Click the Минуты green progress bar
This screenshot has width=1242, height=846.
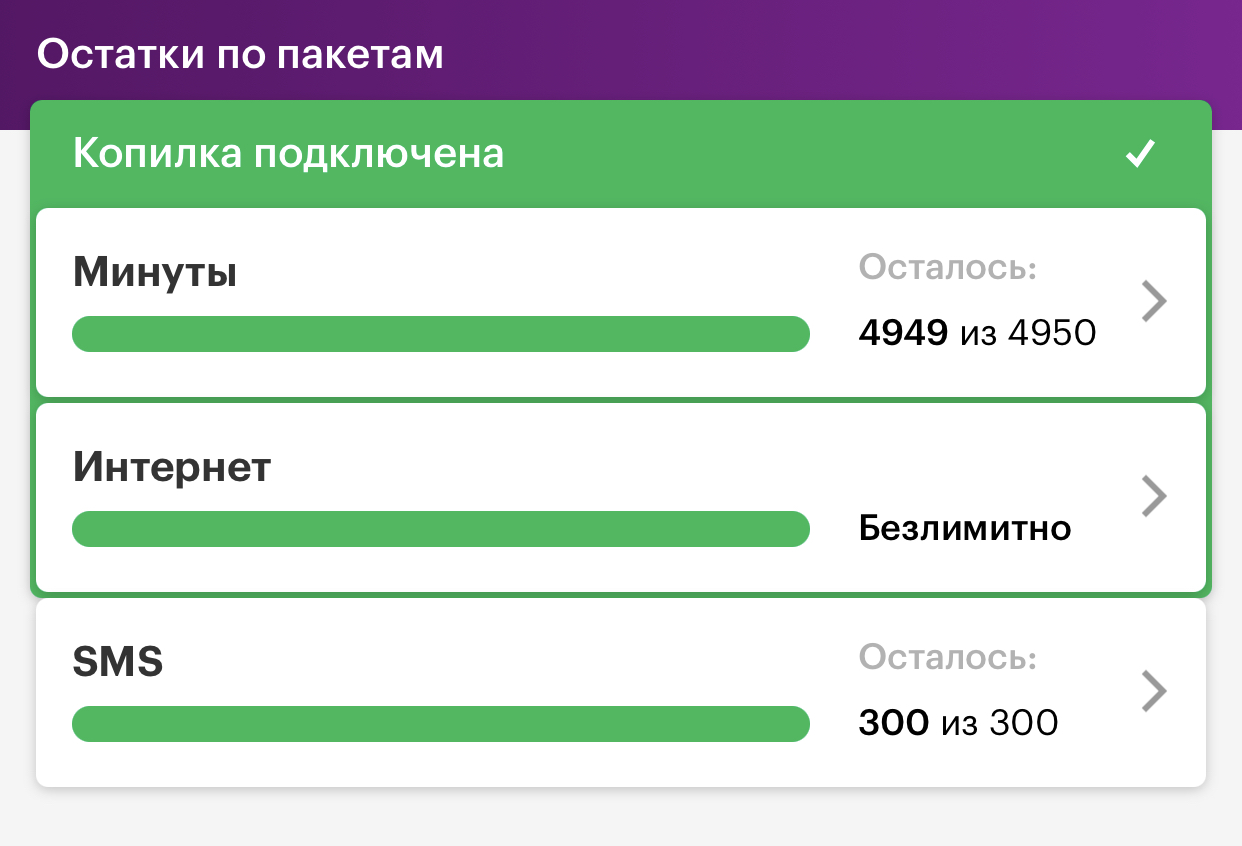pyautogui.click(x=440, y=334)
